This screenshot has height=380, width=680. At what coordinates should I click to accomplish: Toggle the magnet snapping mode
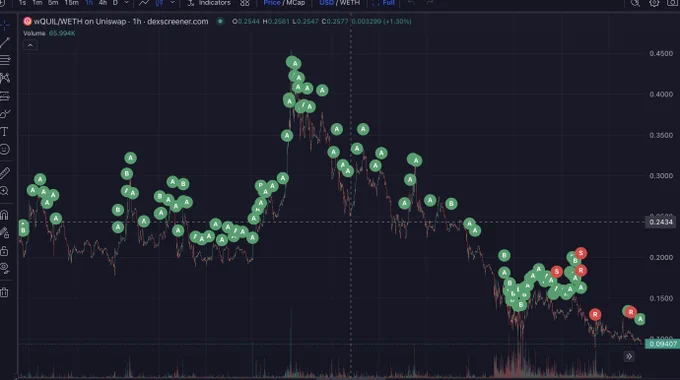tap(5, 215)
